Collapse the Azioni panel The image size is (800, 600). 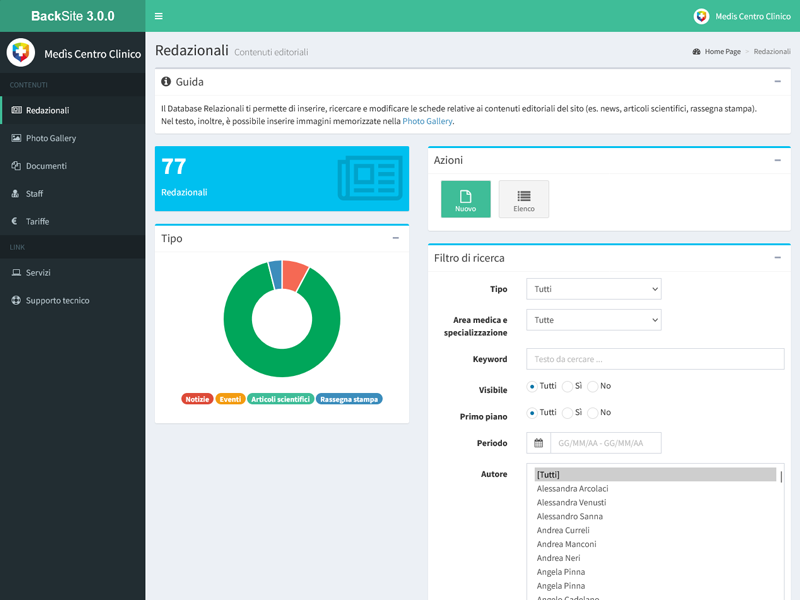(x=778, y=160)
